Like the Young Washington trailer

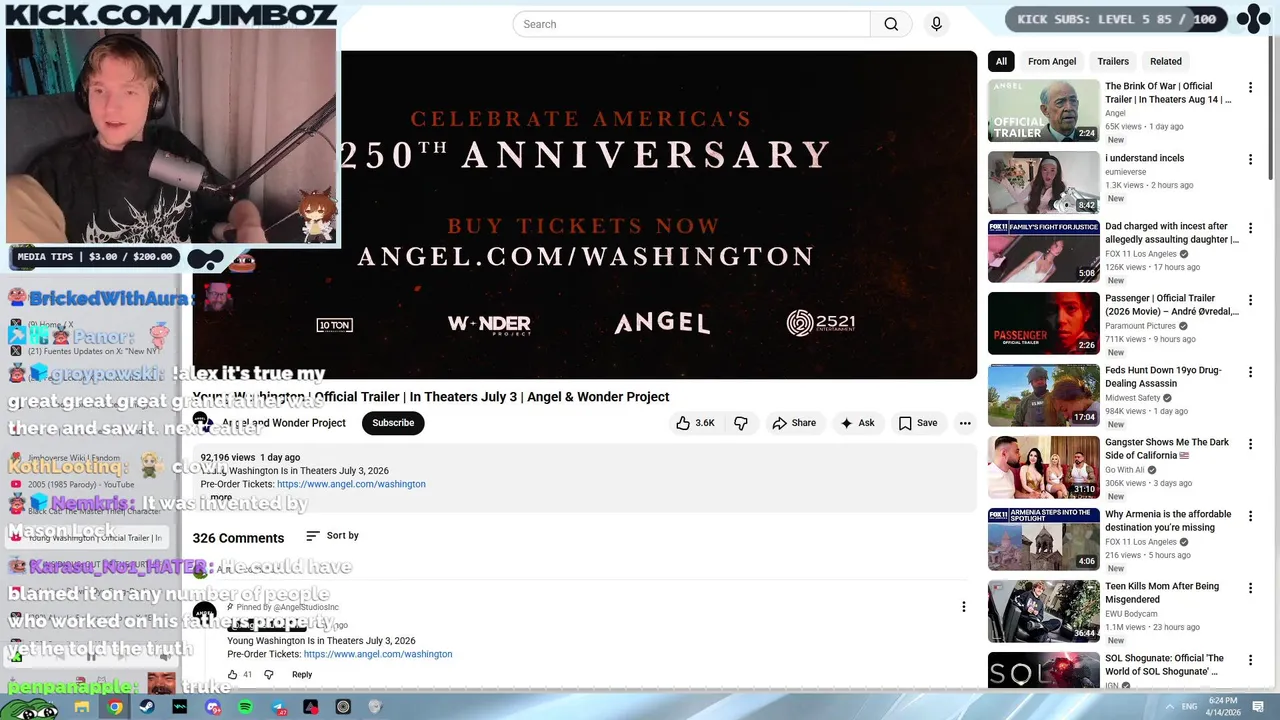coord(695,423)
